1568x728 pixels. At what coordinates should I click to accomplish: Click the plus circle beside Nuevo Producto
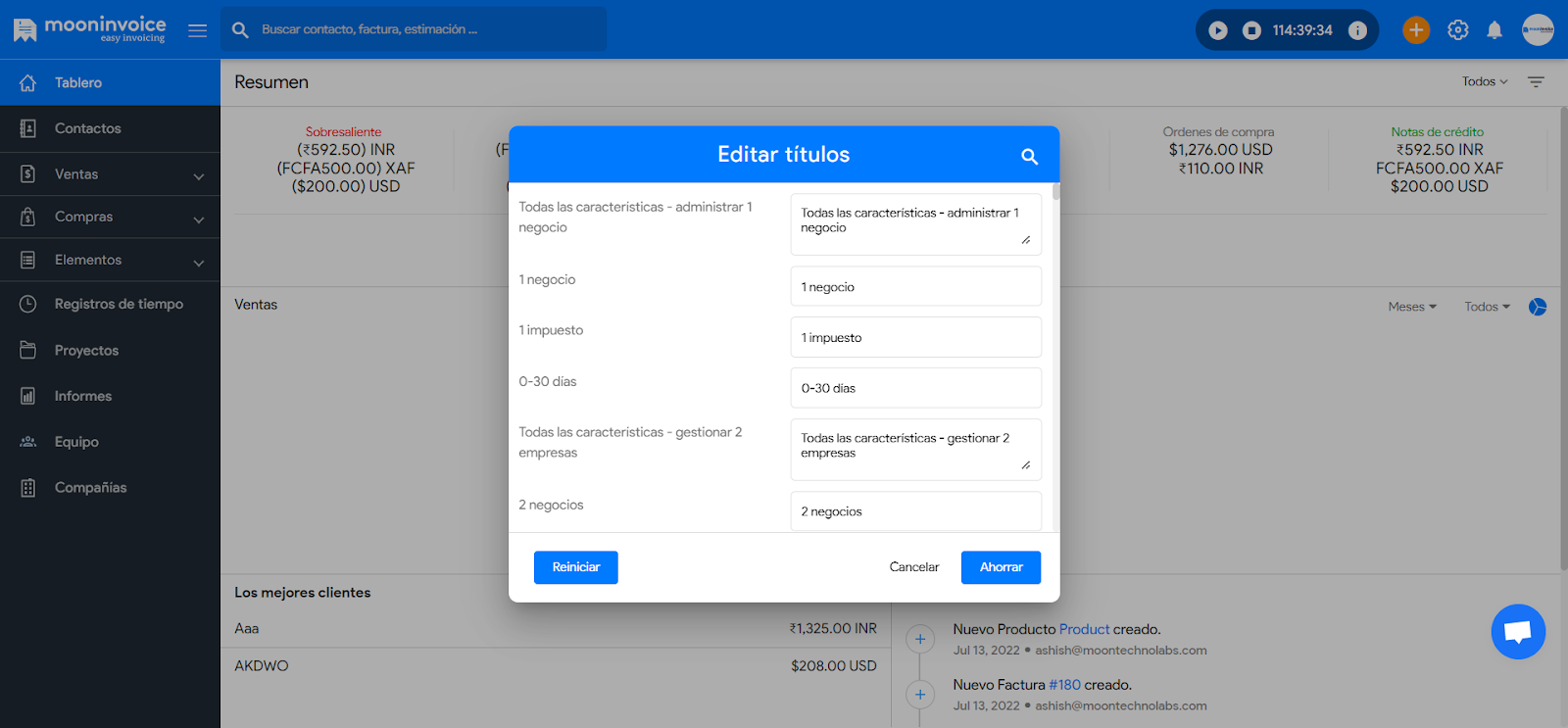tap(919, 640)
